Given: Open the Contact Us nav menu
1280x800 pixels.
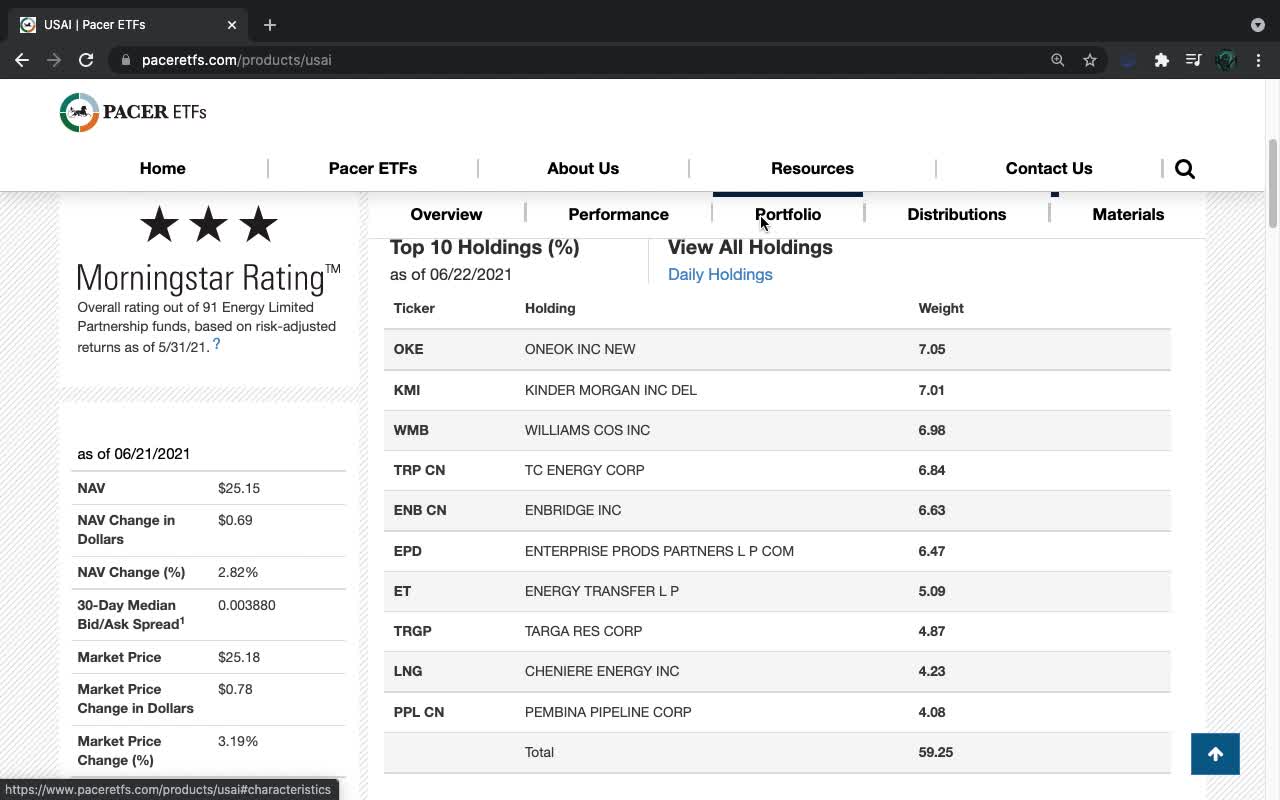Looking at the screenshot, I should [1049, 168].
